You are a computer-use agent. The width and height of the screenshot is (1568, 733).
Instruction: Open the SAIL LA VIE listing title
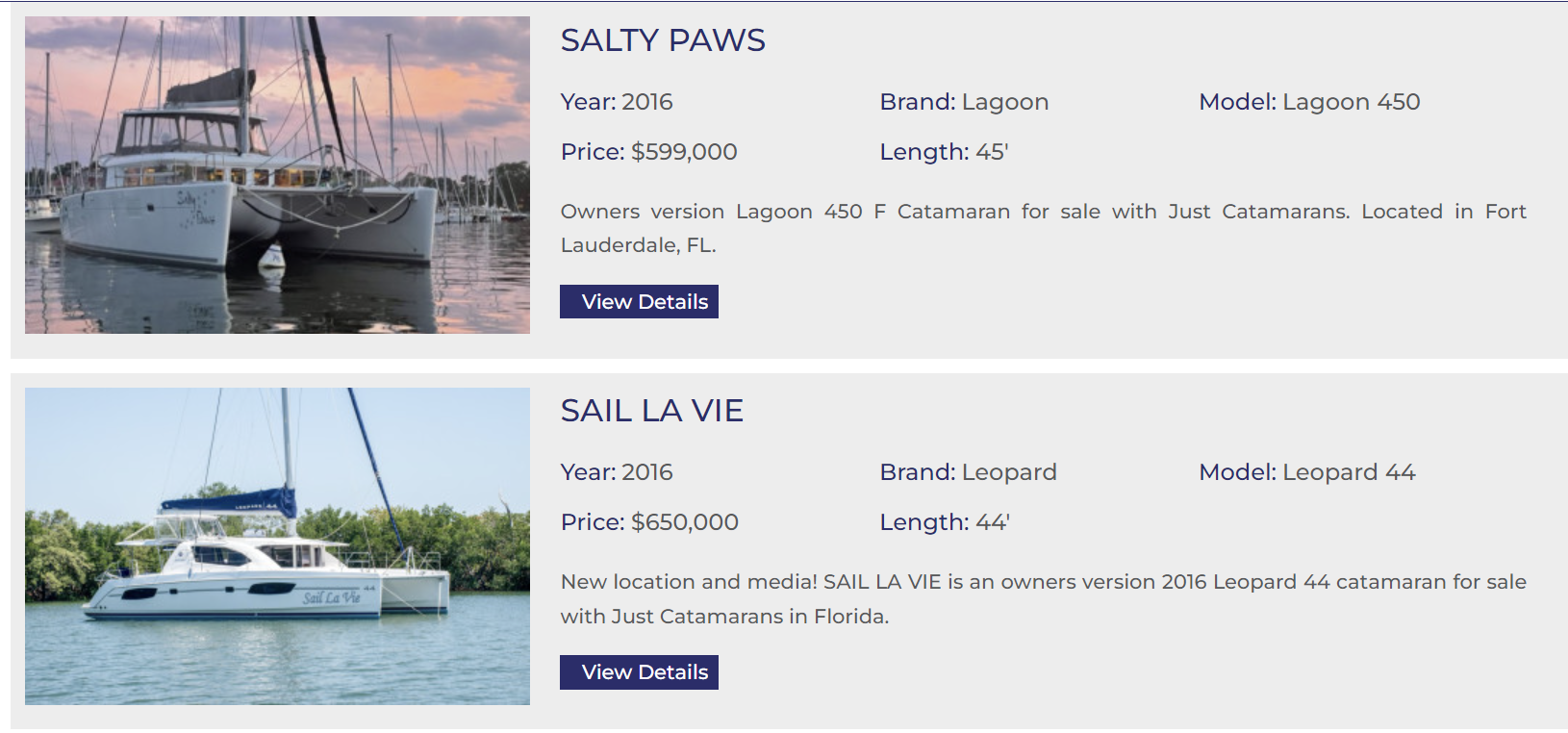tap(651, 410)
